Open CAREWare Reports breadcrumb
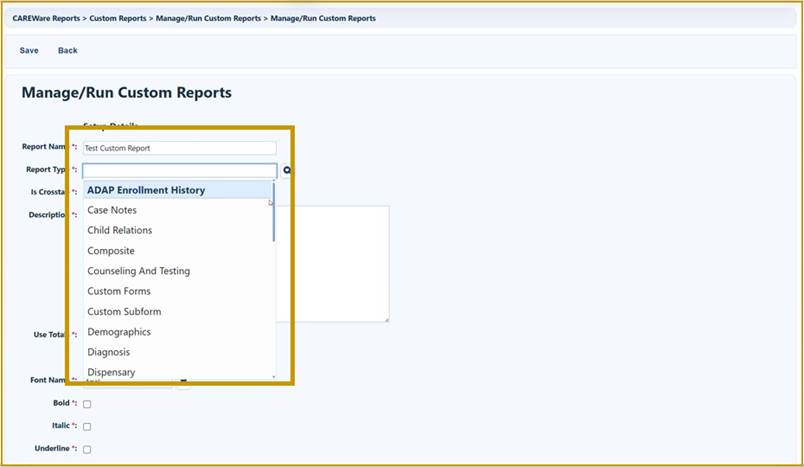The width and height of the screenshot is (804, 467). tap(46, 18)
